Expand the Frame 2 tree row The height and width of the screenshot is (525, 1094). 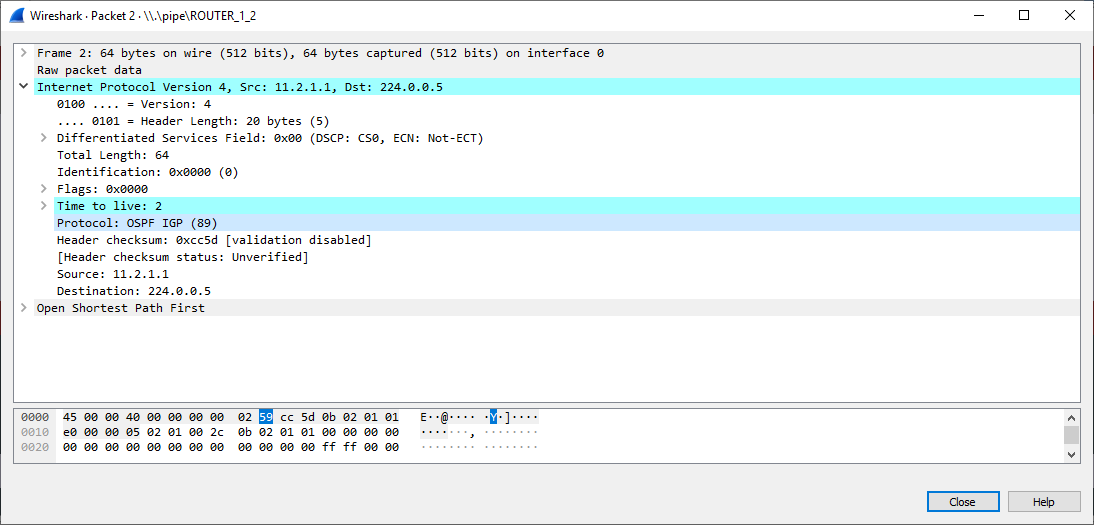click(x=24, y=53)
